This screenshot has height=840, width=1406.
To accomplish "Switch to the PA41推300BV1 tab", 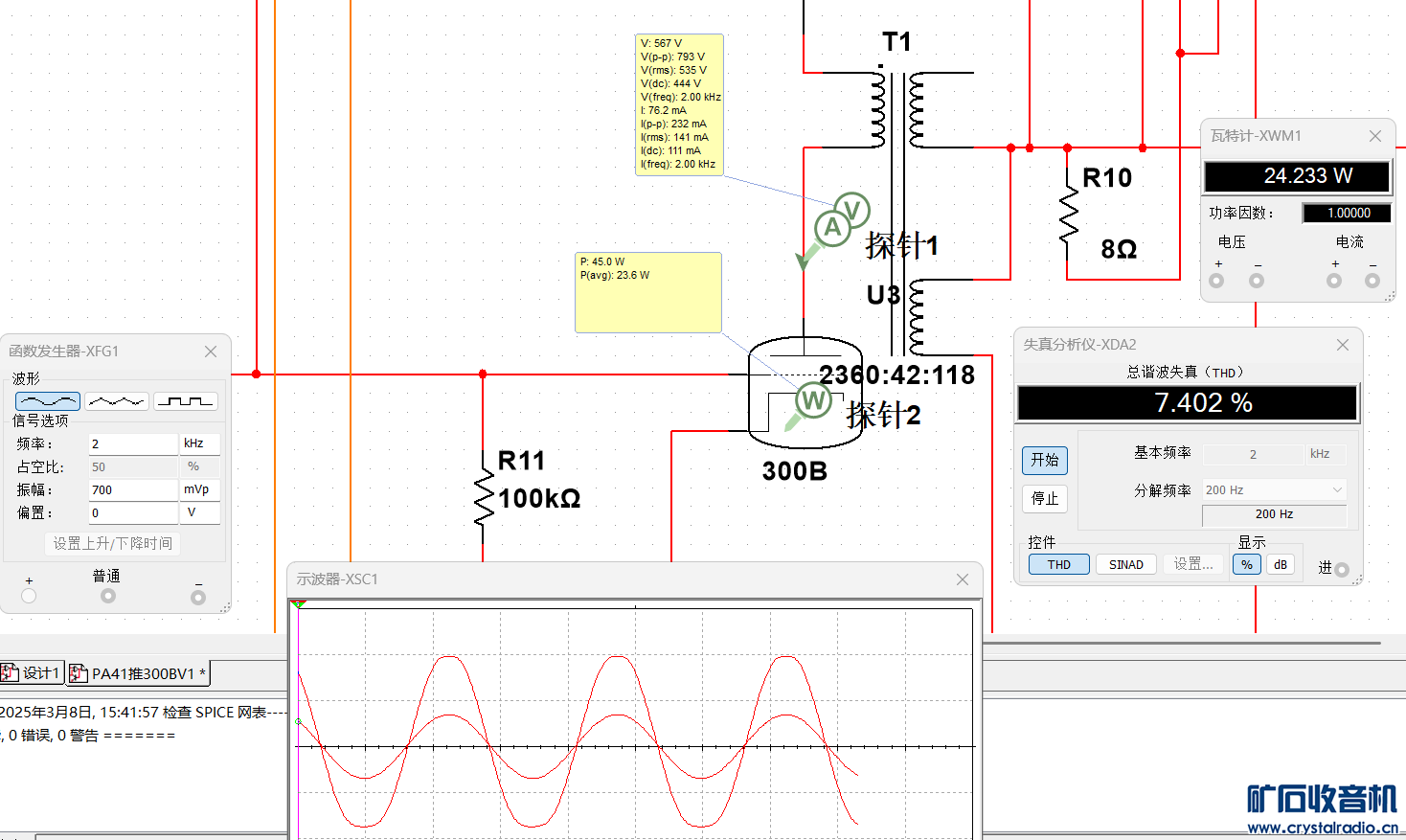I will pyautogui.click(x=139, y=673).
